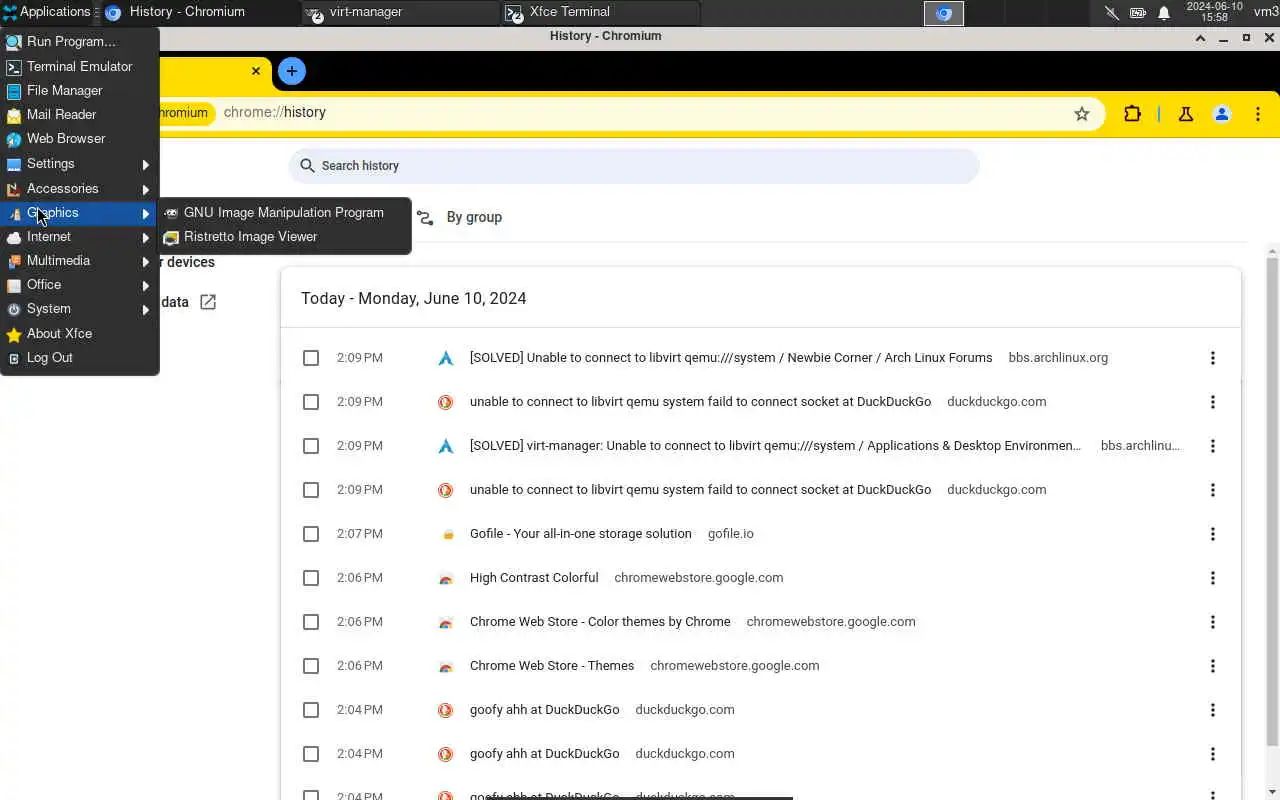The width and height of the screenshot is (1280, 800).
Task: Launch Ristretto Image Viewer from Graphics submenu
Action: (x=284, y=237)
